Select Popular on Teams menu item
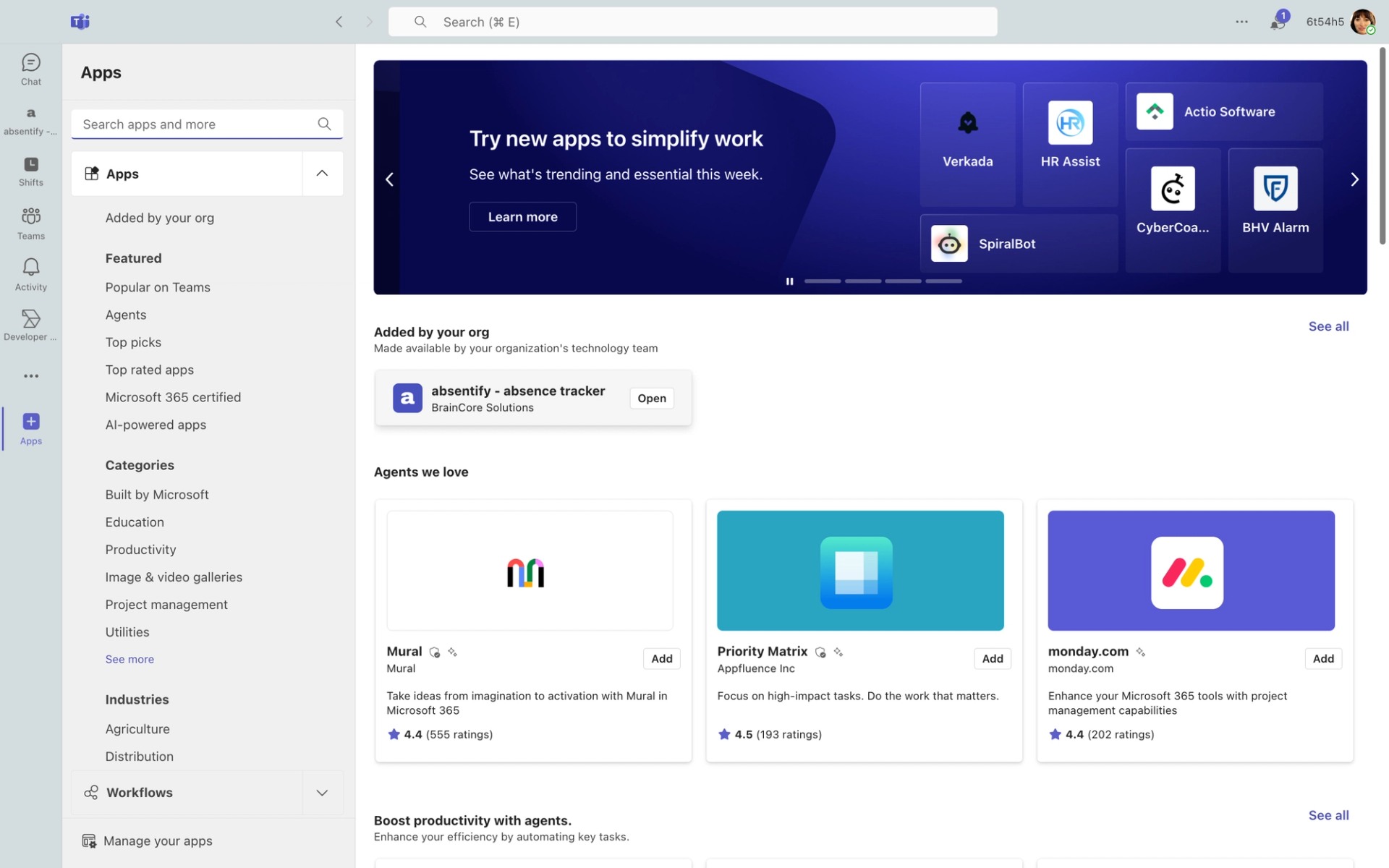This screenshot has width=1389, height=868. [x=158, y=287]
